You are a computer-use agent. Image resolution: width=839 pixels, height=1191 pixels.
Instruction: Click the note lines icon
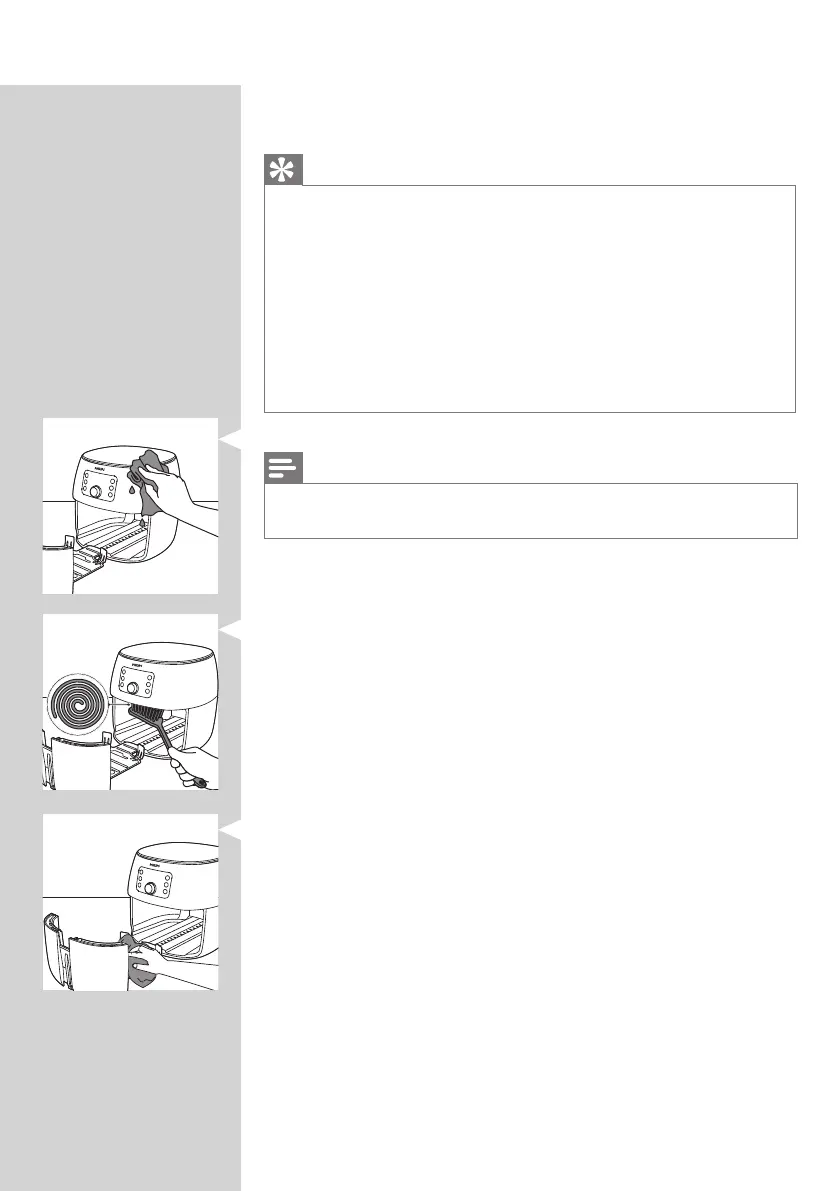click(283, 468)
